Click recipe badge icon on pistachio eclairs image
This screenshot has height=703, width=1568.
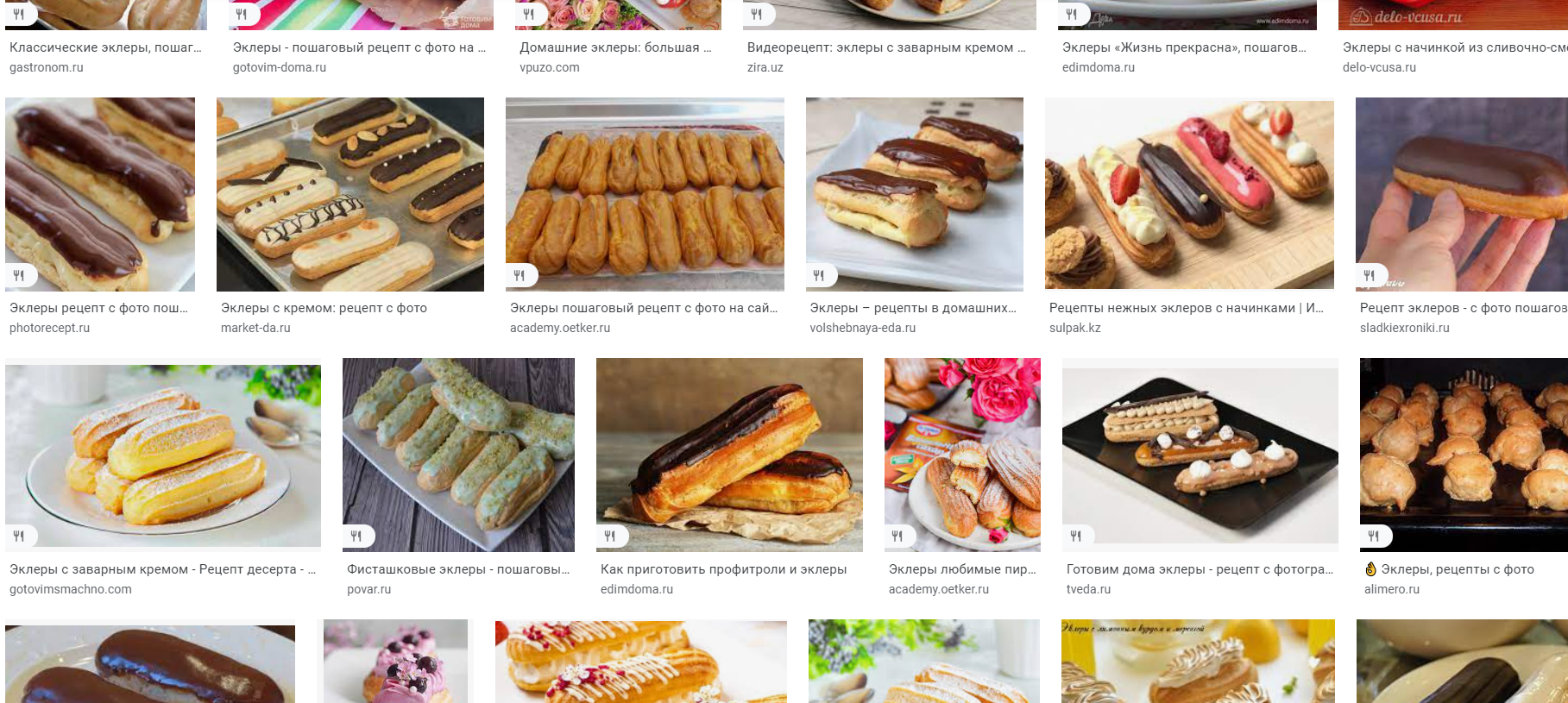tap(356, 537)
